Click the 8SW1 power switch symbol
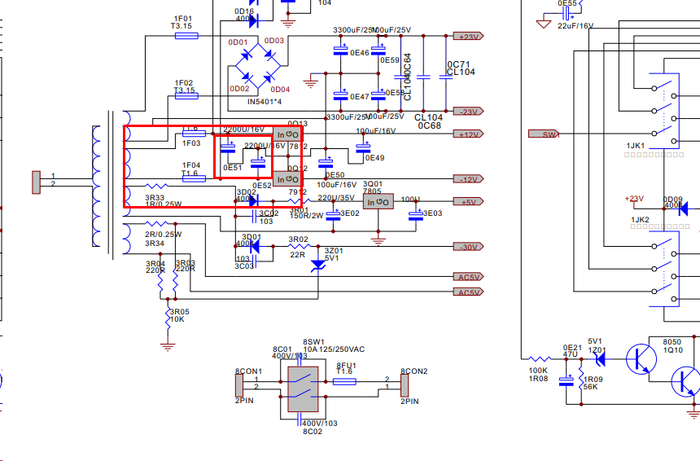 click(x=303, y=389)
